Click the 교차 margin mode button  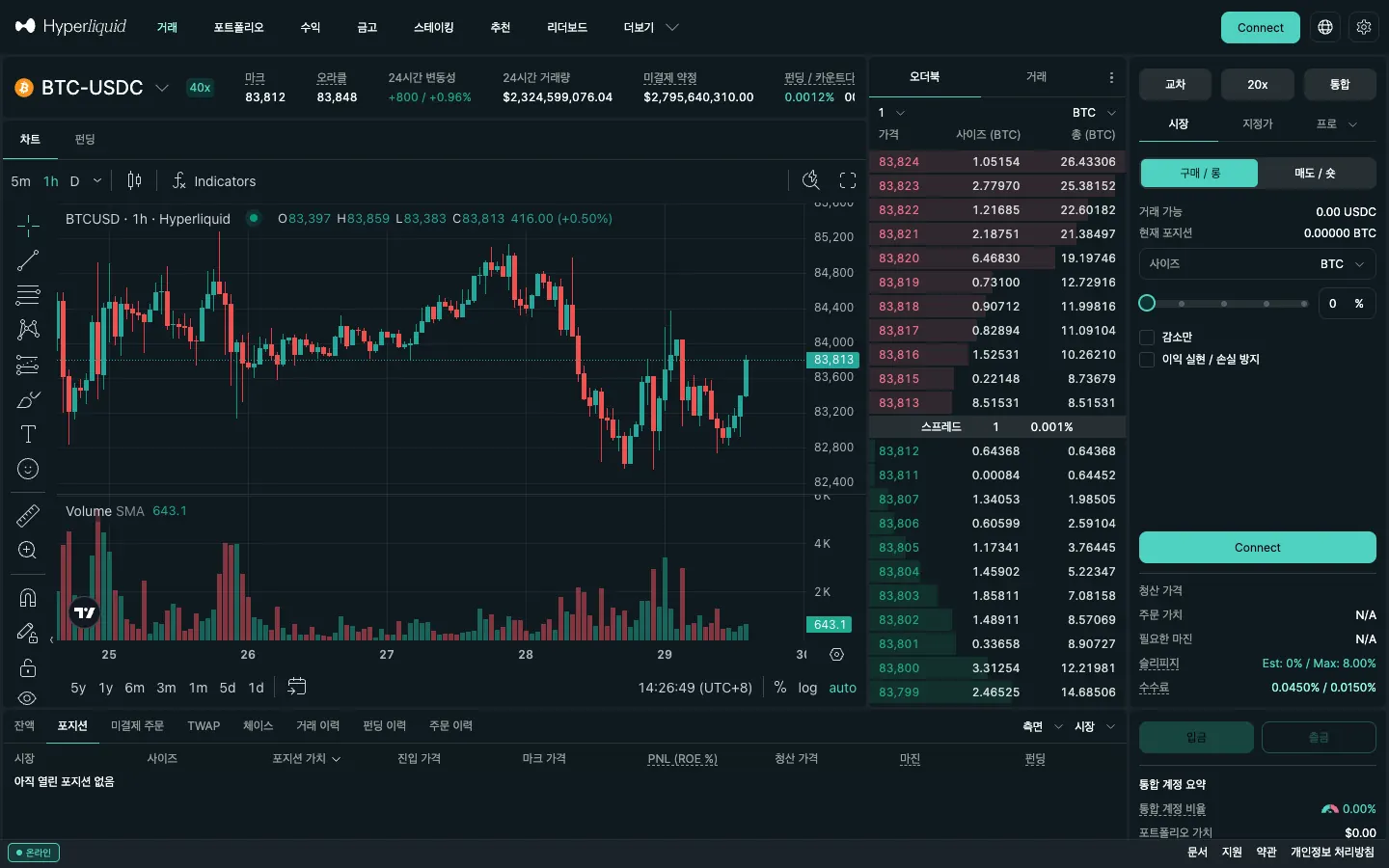(x=1175, y=85)
